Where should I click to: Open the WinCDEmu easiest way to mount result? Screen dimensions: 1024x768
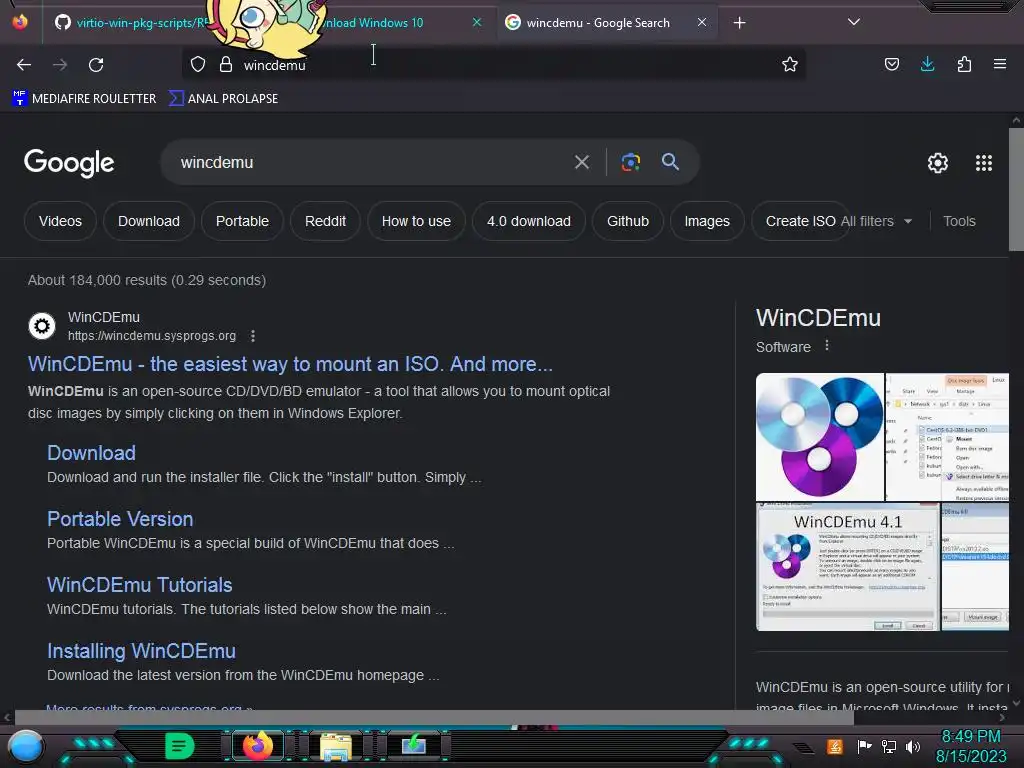point(290,364)
